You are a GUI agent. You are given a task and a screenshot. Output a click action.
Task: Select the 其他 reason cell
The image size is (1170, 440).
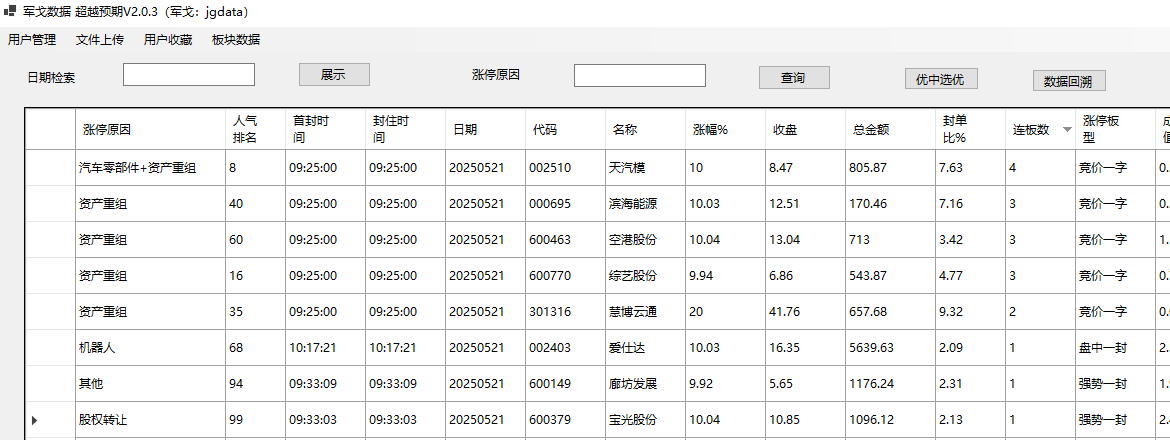(151, 383)
